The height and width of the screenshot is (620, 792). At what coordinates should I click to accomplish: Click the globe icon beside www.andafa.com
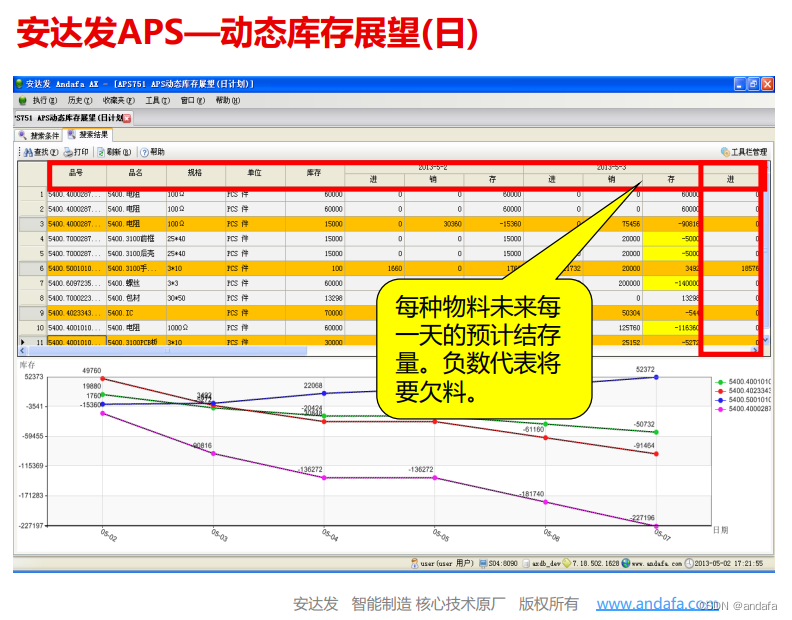[626, 563]
